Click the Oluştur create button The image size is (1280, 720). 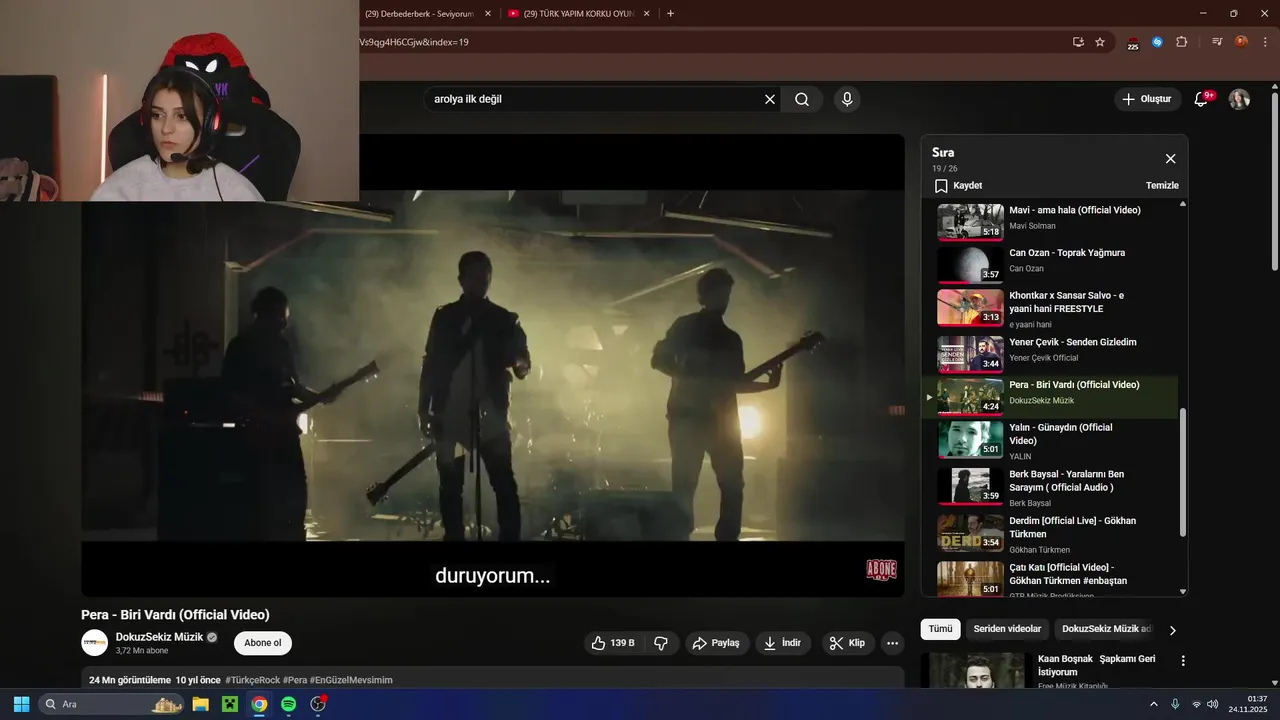click(1147, 99)
